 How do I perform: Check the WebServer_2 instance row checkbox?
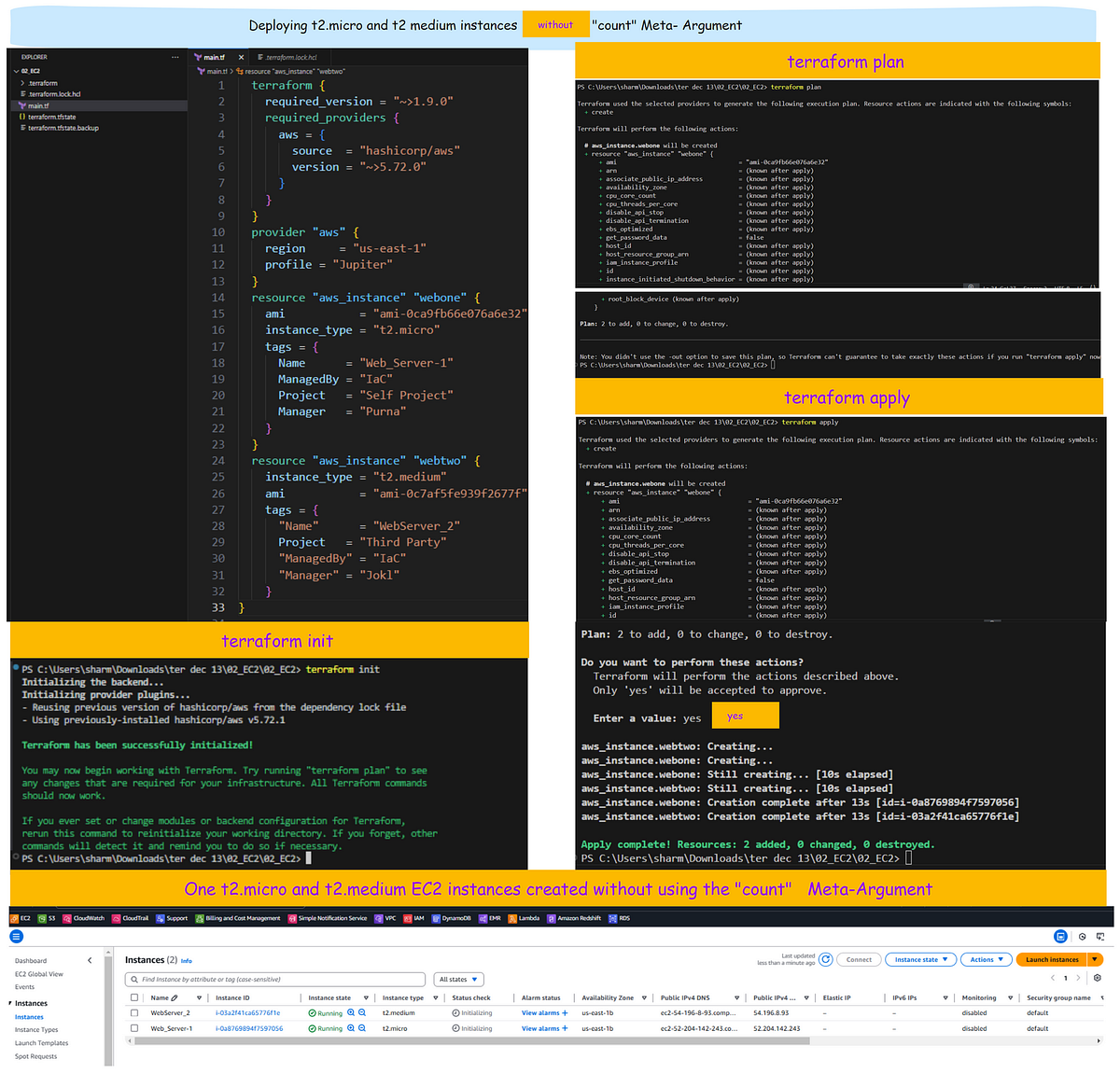[x=133, y=1012]
